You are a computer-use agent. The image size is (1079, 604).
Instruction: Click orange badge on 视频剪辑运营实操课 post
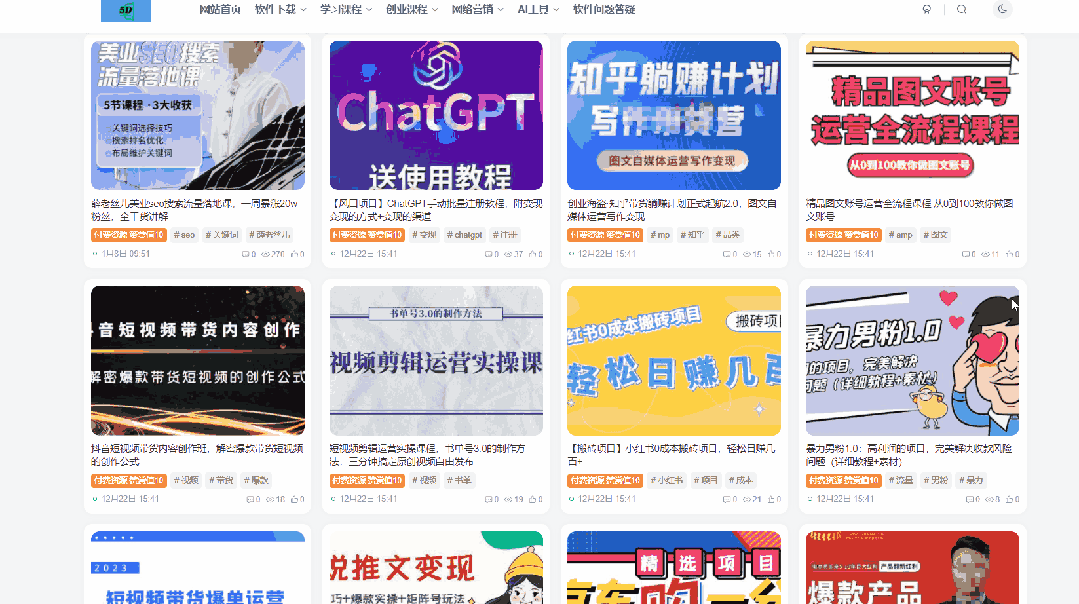(367, 480)
